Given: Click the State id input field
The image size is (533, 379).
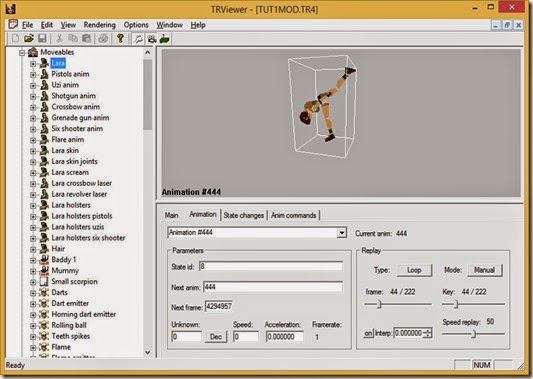Looking at the screenshot, I should [x=271, y=266].
